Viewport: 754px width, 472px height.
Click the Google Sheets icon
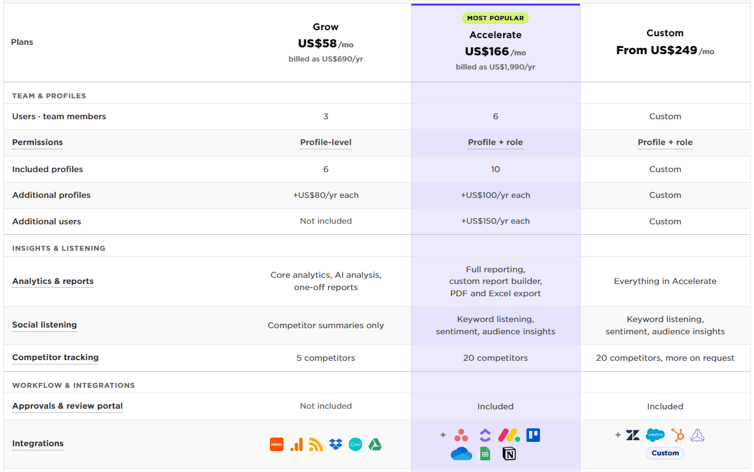point(485,454)
